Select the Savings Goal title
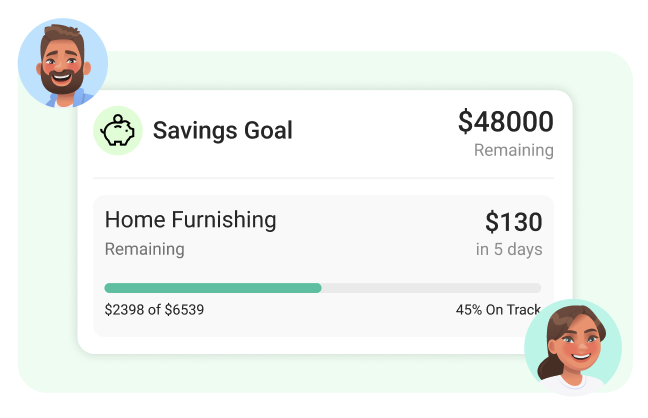648x418 pixels. pyautogui.click(x=222, y=130)
